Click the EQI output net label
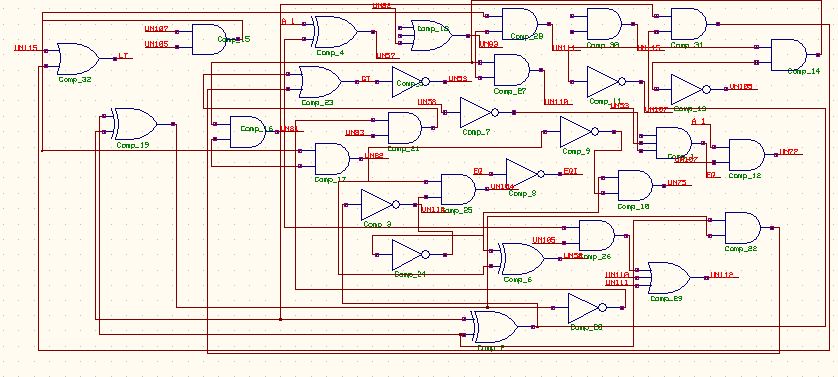838x377 pixels. (571, 171)
